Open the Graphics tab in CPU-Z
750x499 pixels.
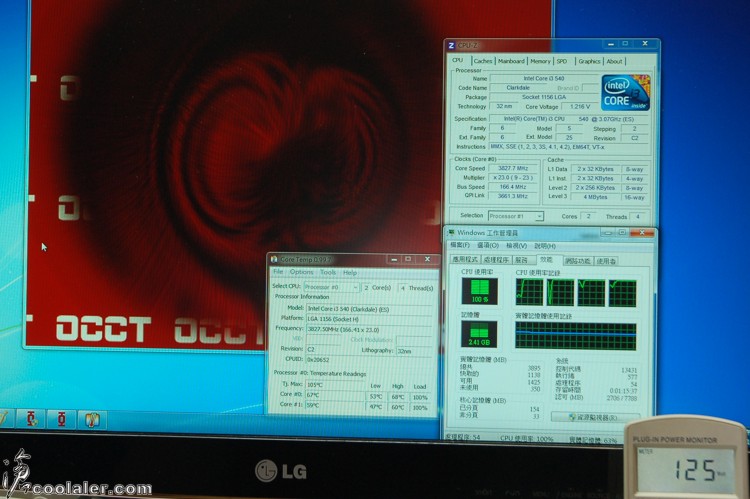pyautogui.click(x=589, y=61)
